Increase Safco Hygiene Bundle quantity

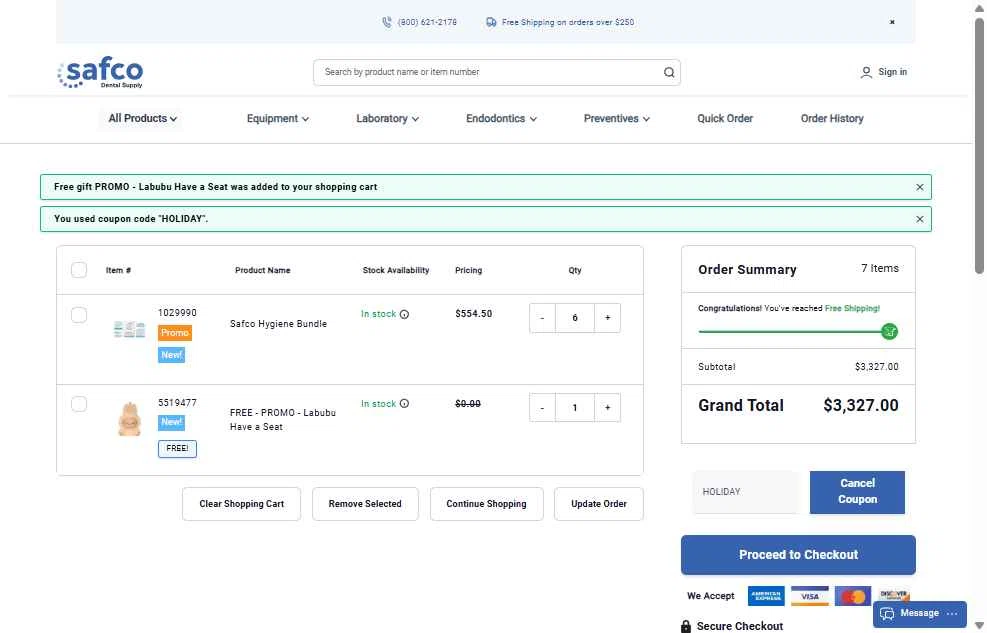coord(607,318)
